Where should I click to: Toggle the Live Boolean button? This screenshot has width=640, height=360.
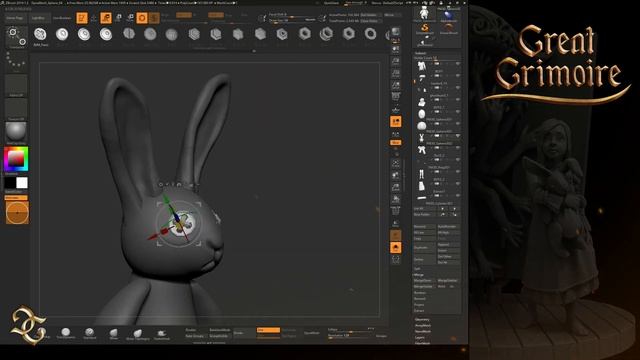(x=62, y=18)
